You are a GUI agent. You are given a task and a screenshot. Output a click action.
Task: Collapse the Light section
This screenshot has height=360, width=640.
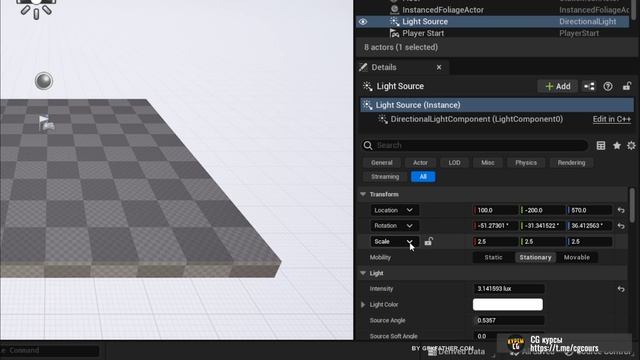363,273
